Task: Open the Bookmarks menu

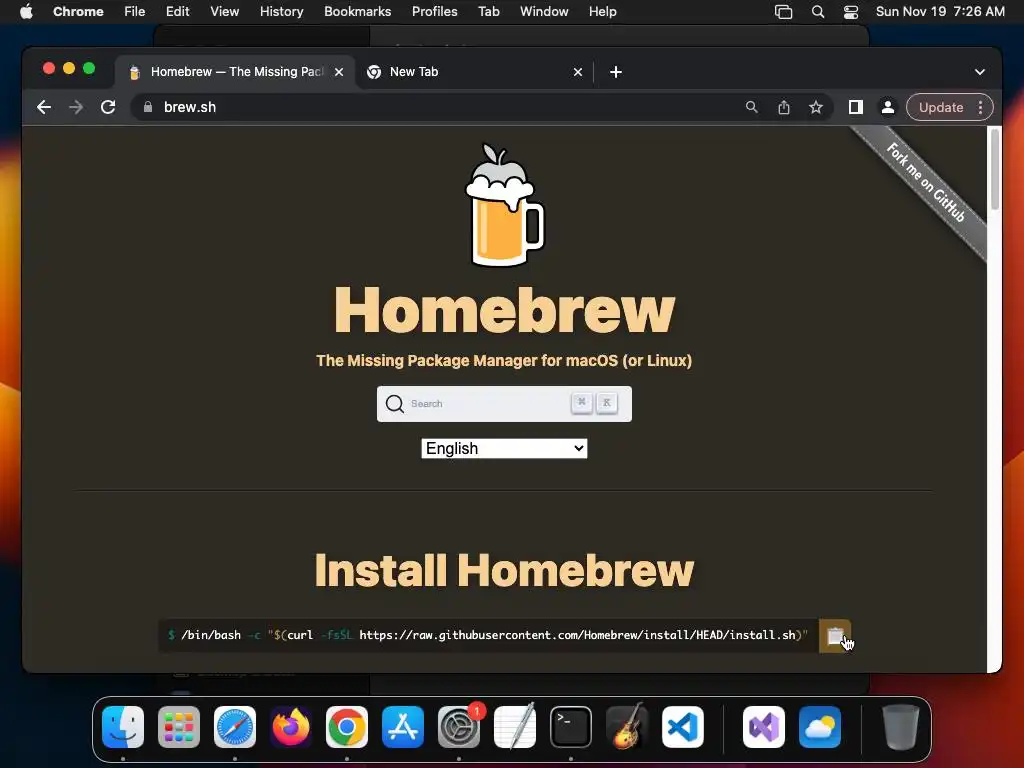Action: 357,11
